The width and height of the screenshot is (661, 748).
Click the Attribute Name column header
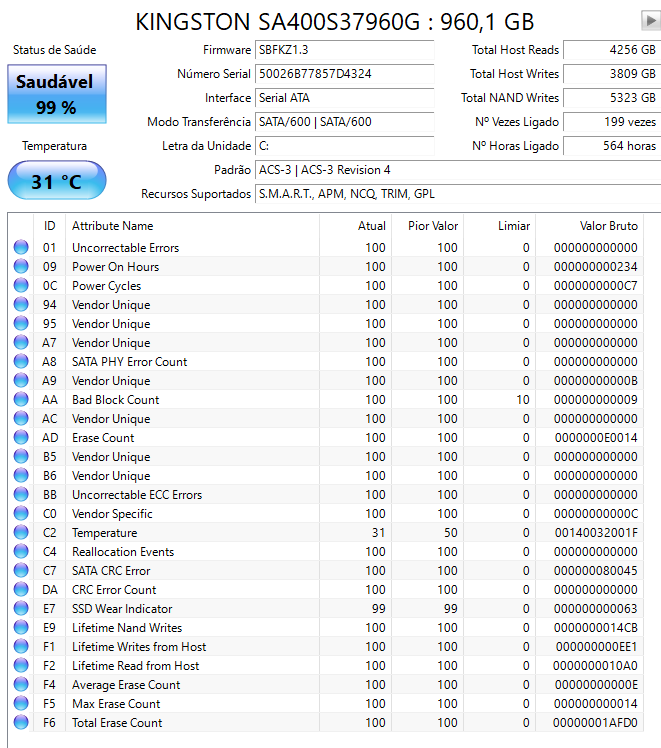click(x=192, y=226)
